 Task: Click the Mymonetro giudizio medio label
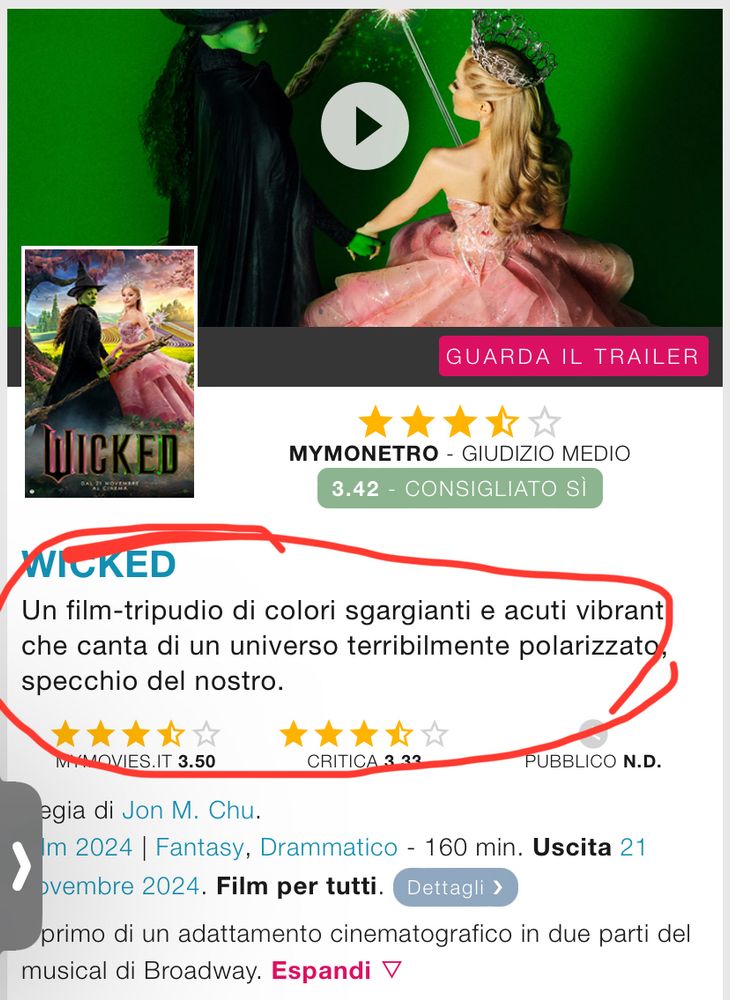[x=460, y=453]
